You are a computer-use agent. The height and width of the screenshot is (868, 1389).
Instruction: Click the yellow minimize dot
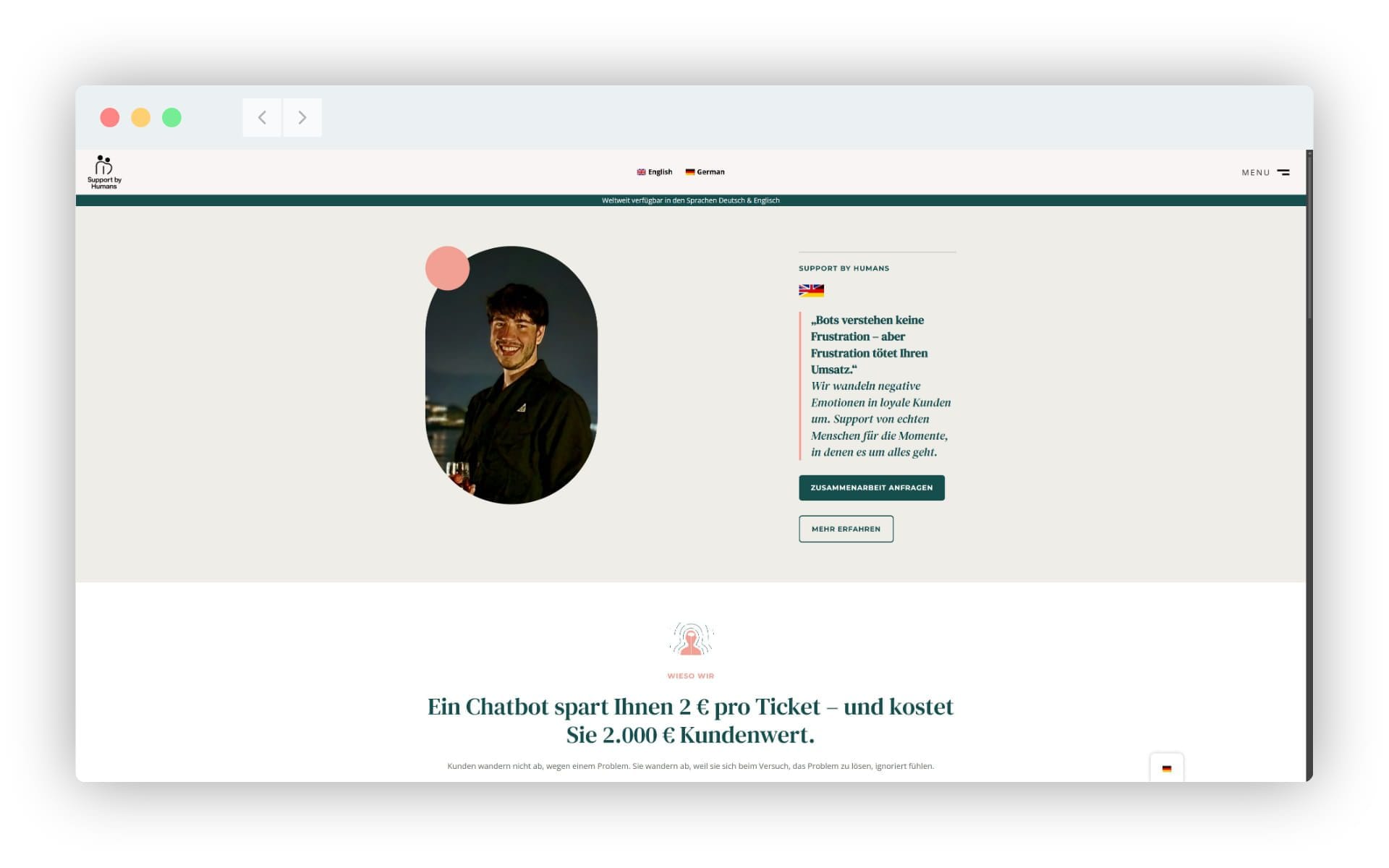click(140, 117)
